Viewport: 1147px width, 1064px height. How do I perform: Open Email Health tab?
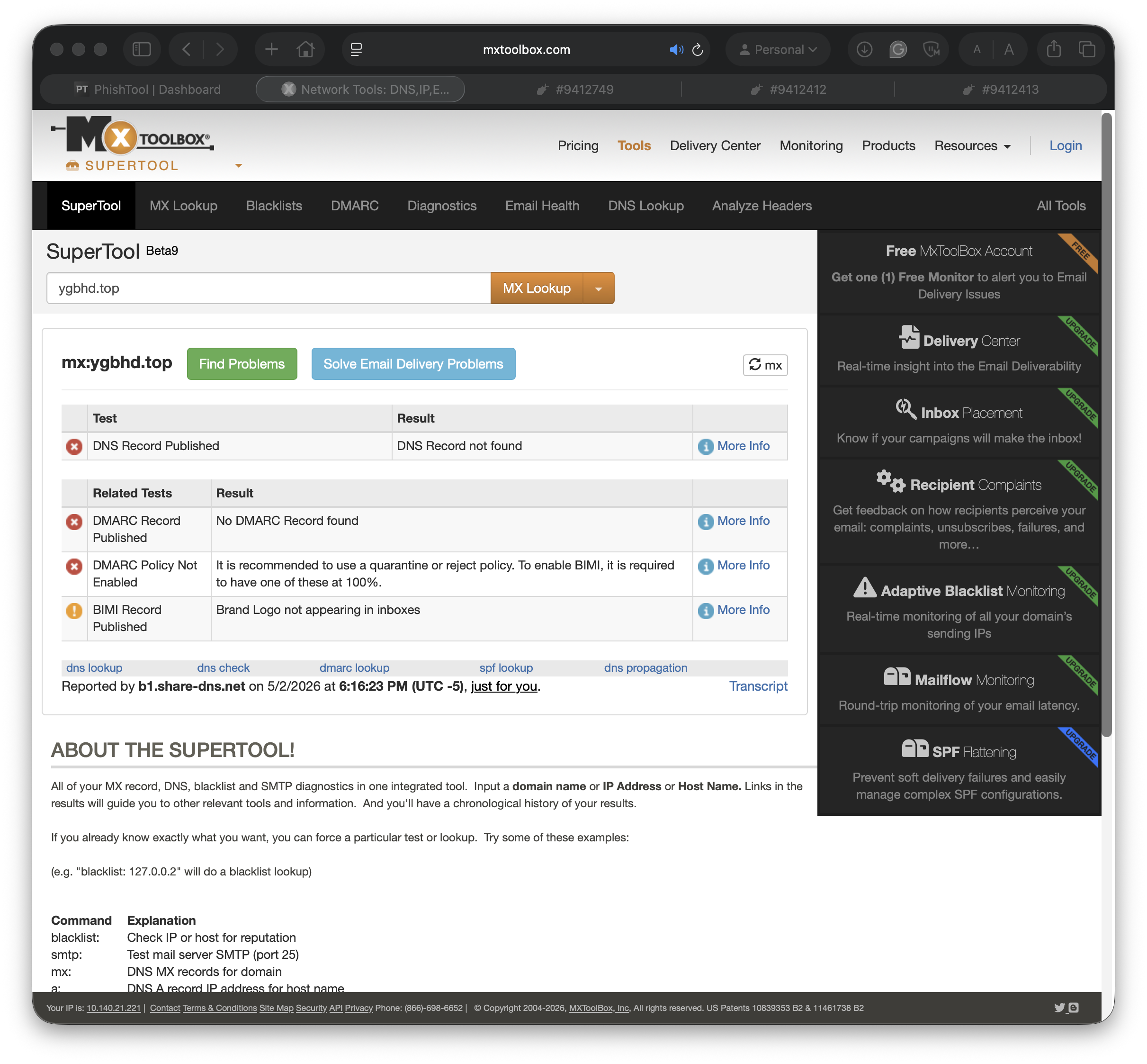(x=542, y=206)
